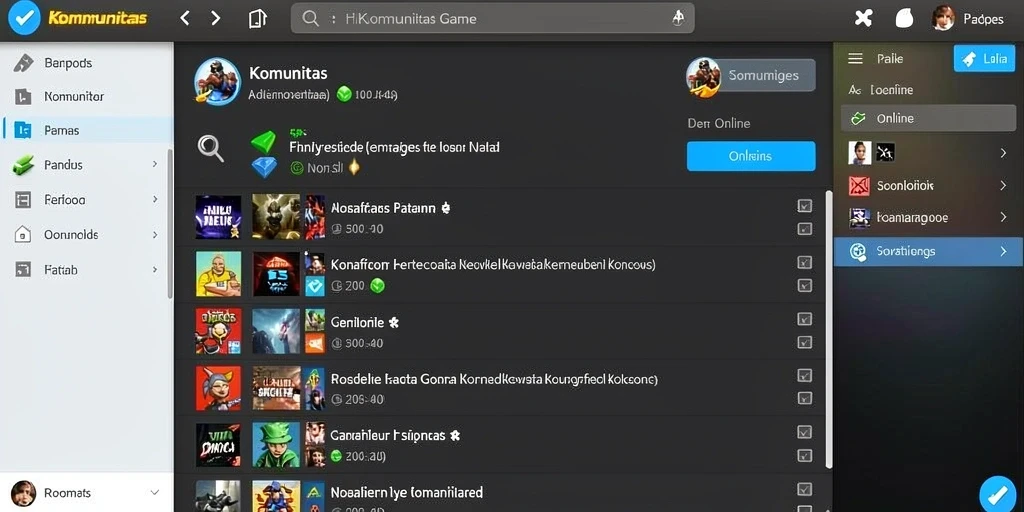The height and width of the screenshot is (512, 1024).
Task: Open the white blob notification icon
Action: click(x=904, y=18)
